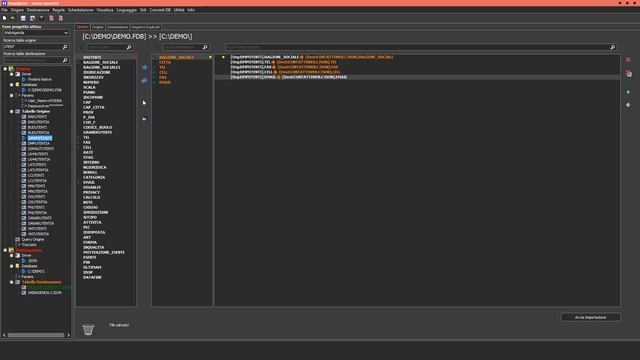Switch to the Destinazione tab
This screenshot has height=360, width=640.
(x=118, y=27)
